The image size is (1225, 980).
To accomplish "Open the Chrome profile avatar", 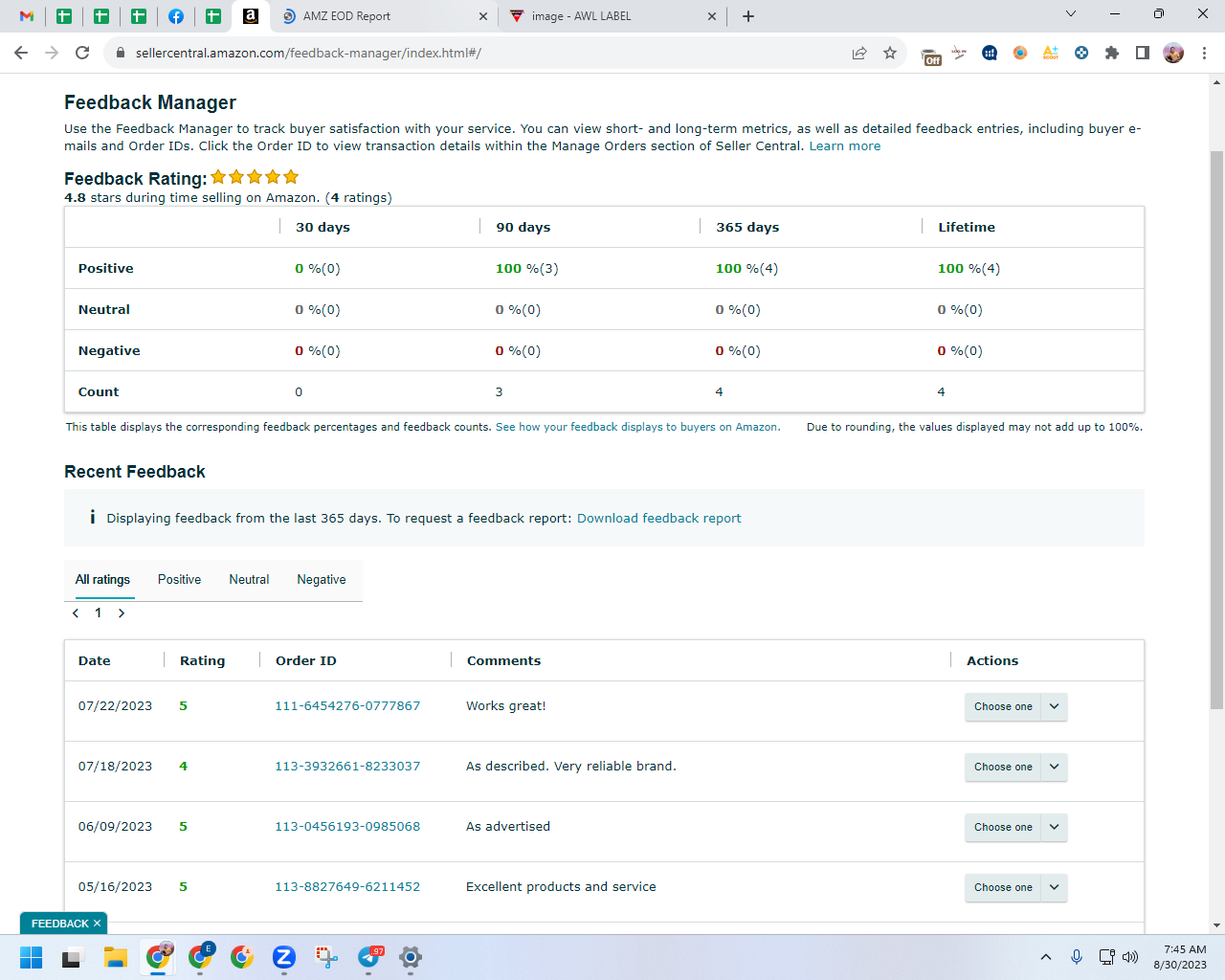I will 1173,53.
